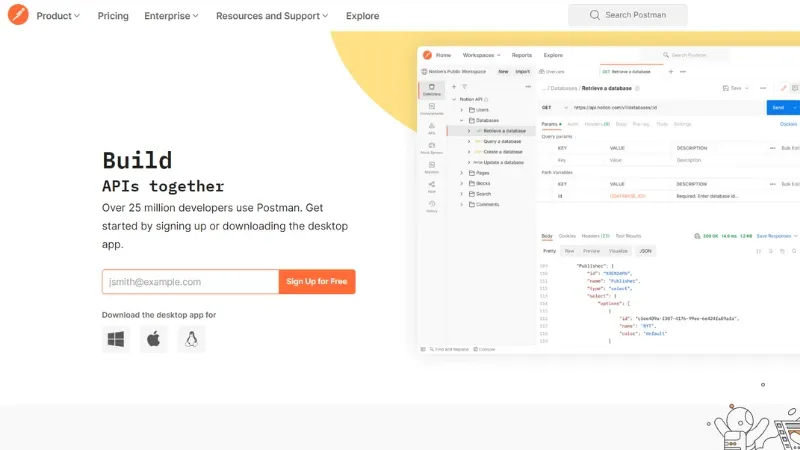Select Query a database request
Screen dimensions: 800x450
point(502,141)
